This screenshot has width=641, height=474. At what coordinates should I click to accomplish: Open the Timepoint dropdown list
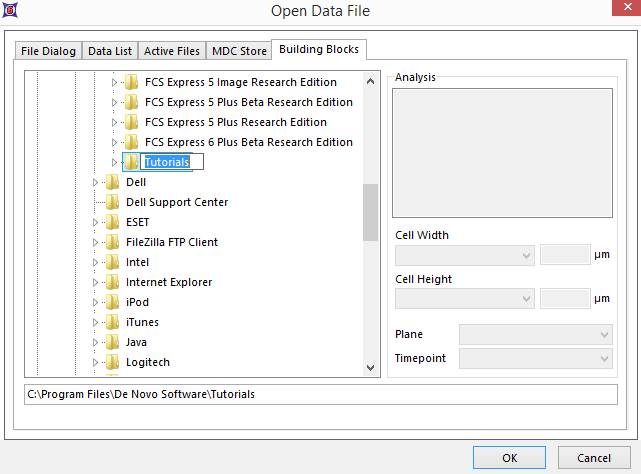point(535,358)
